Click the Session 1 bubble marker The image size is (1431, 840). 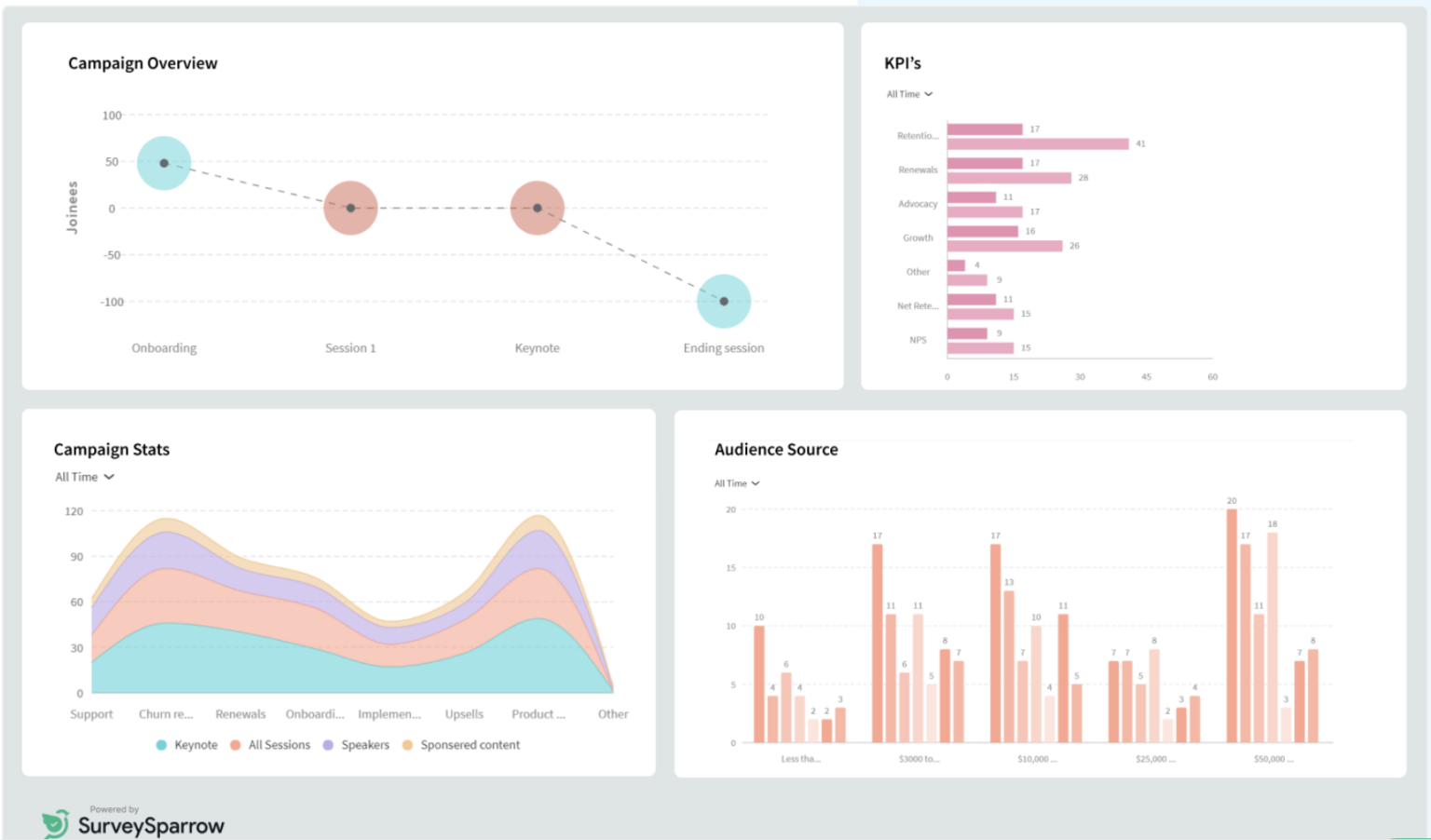pyautogui.click(x=350, y=208)
